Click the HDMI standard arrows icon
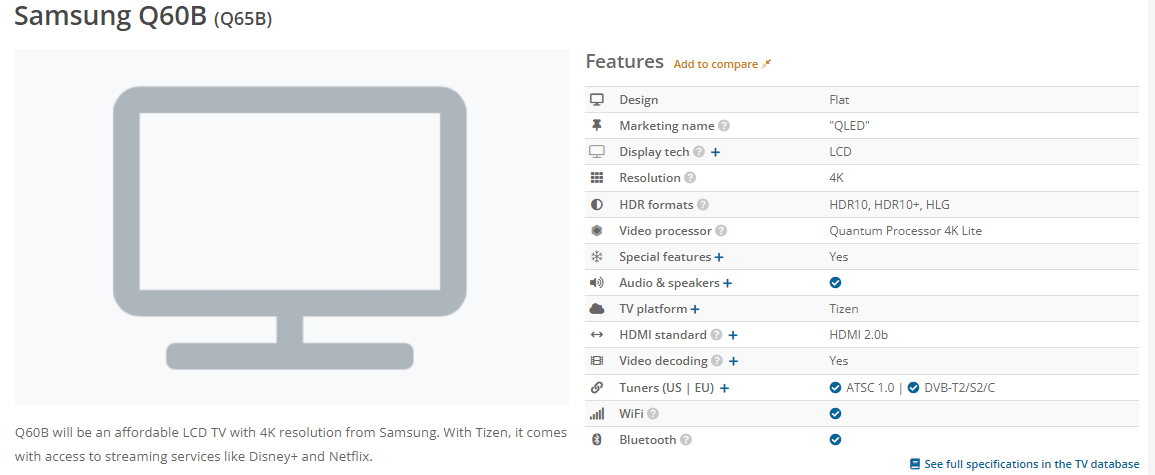 [x=597, y=335]
